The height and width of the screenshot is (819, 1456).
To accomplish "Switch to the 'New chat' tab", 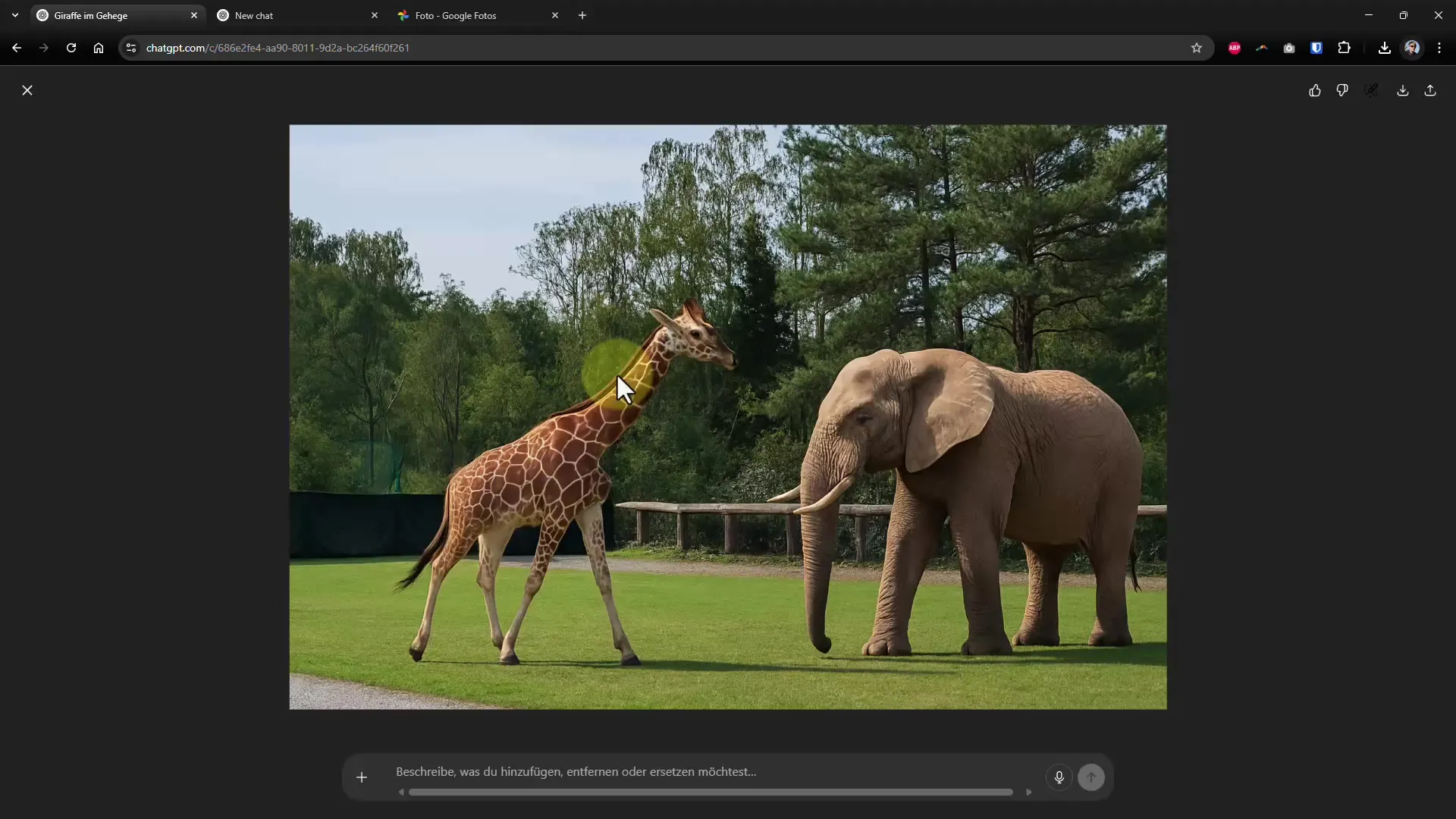I will 298,15.
